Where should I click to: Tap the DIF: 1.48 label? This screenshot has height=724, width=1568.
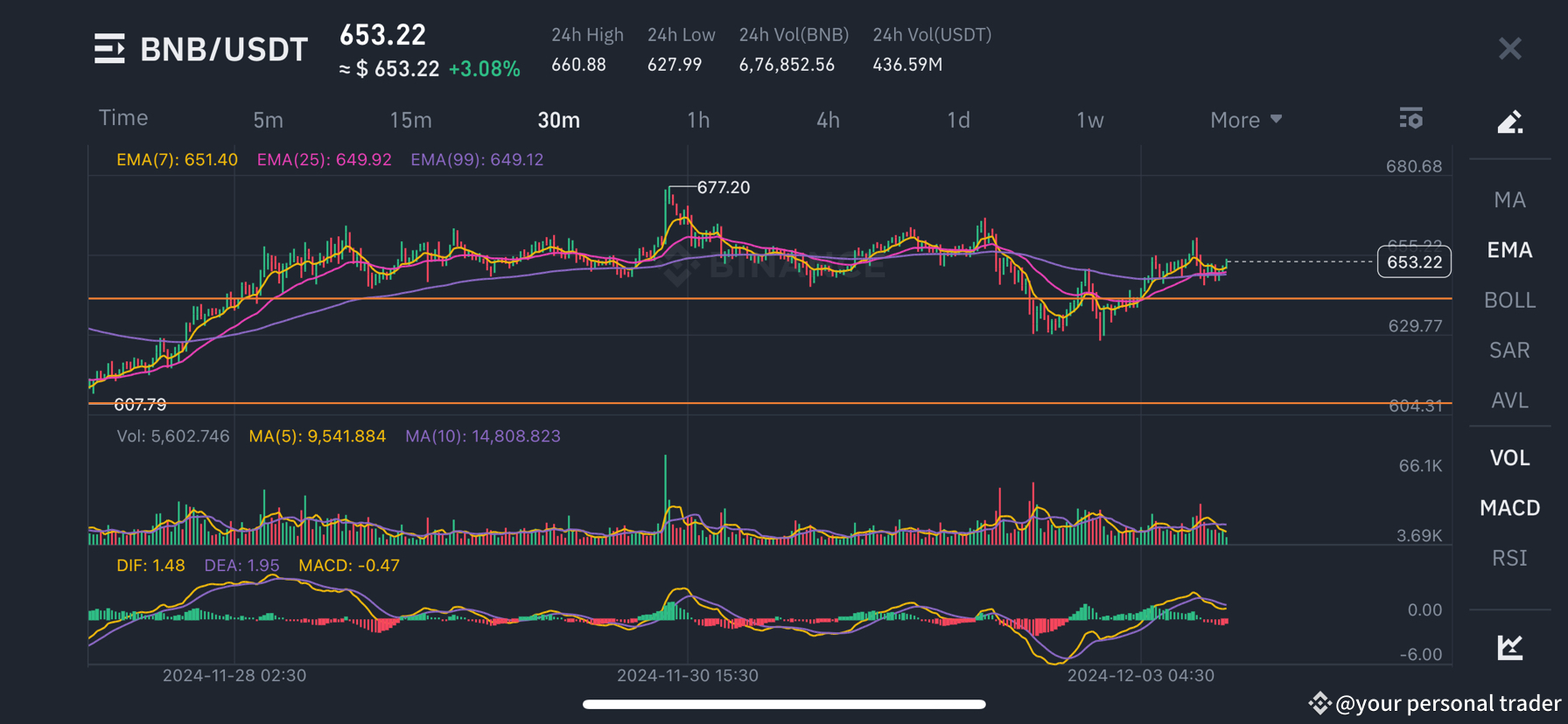point(150,566)
